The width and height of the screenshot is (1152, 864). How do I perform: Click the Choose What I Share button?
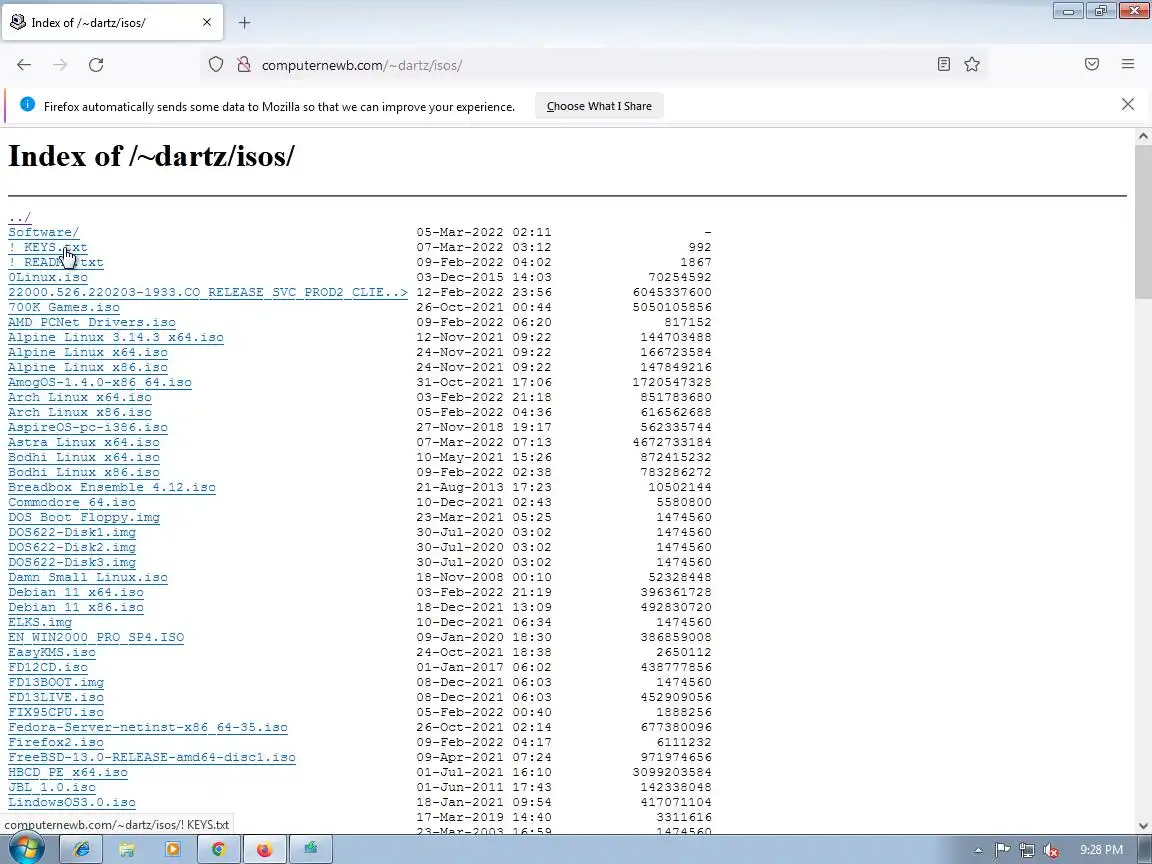[x=599, y=106]
